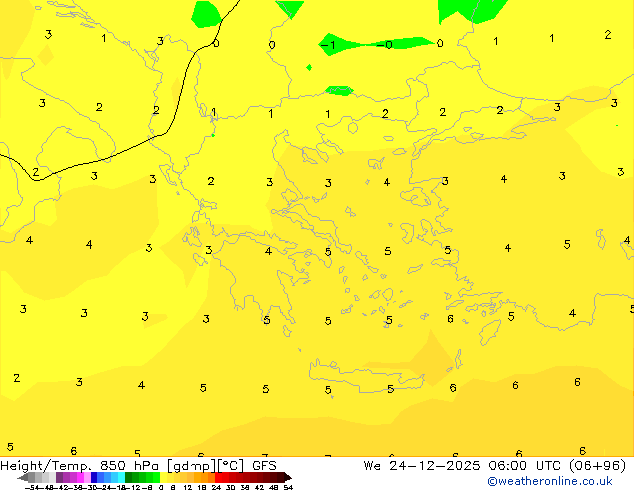
Task: Click the gray left arrow end of legend
Action: (x=23, y=477)
